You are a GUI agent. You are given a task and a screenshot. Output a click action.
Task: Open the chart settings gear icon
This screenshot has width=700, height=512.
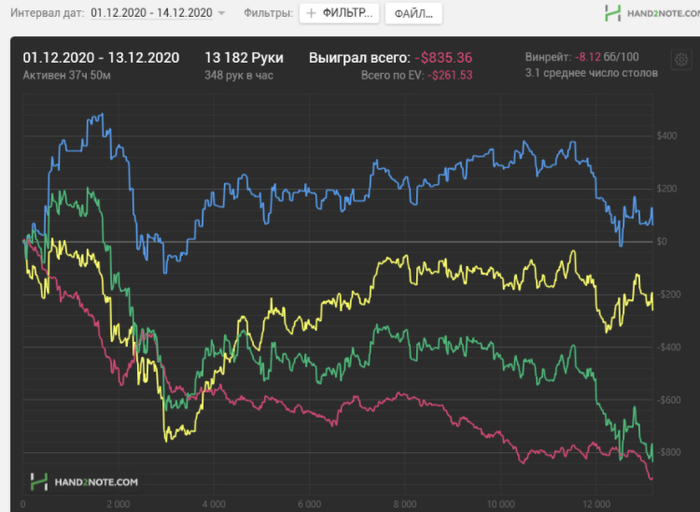click(x=681, y=60)
